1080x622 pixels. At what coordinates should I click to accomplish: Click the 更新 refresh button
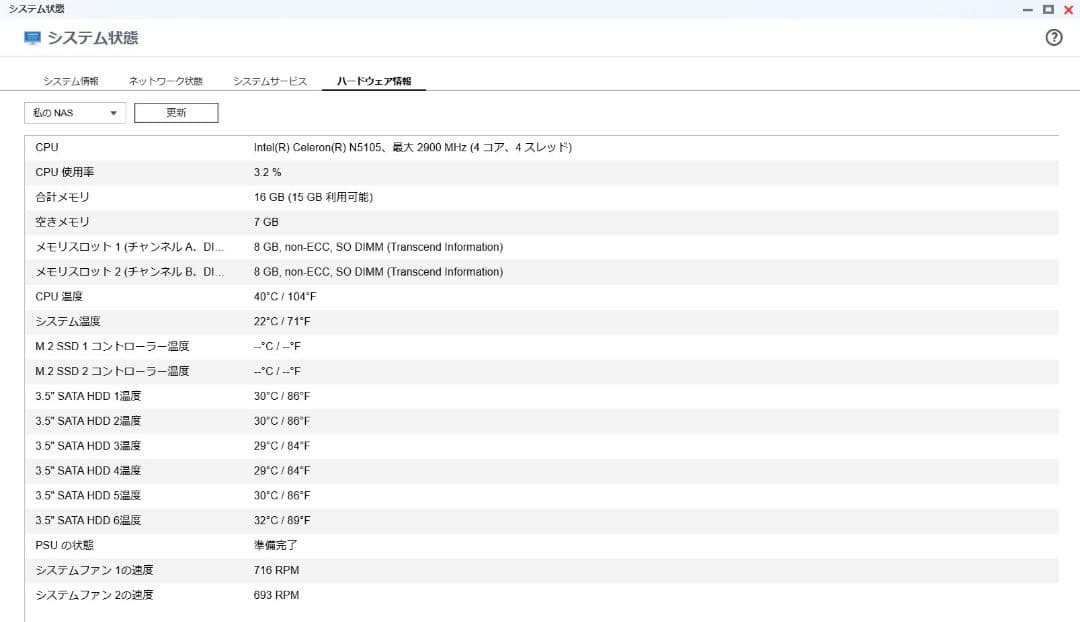[x=176, y=113]
